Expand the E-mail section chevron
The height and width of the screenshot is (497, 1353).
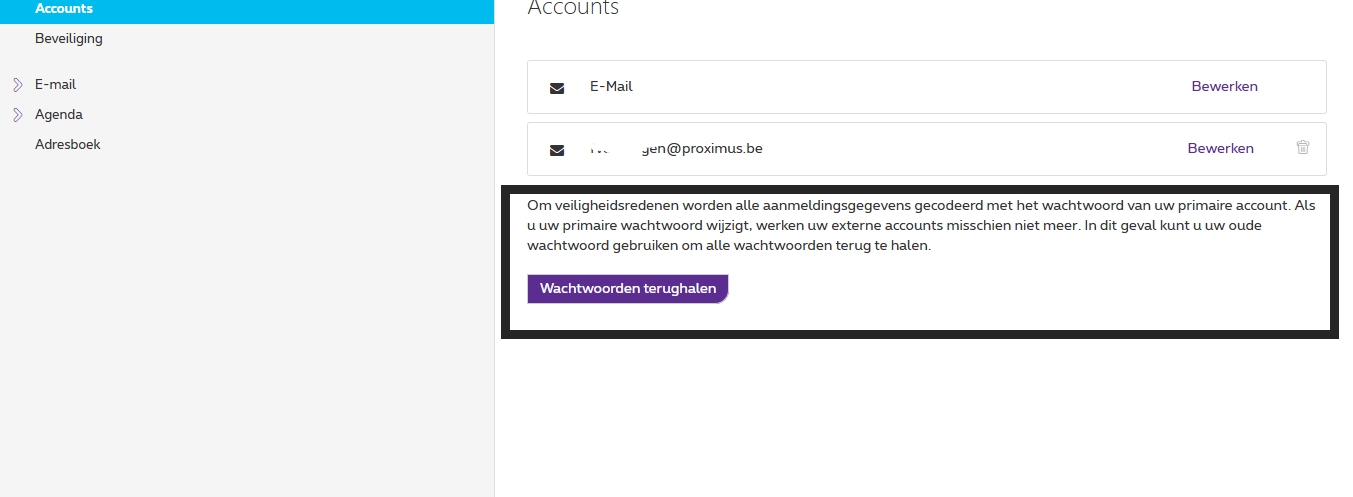point(17,85)
